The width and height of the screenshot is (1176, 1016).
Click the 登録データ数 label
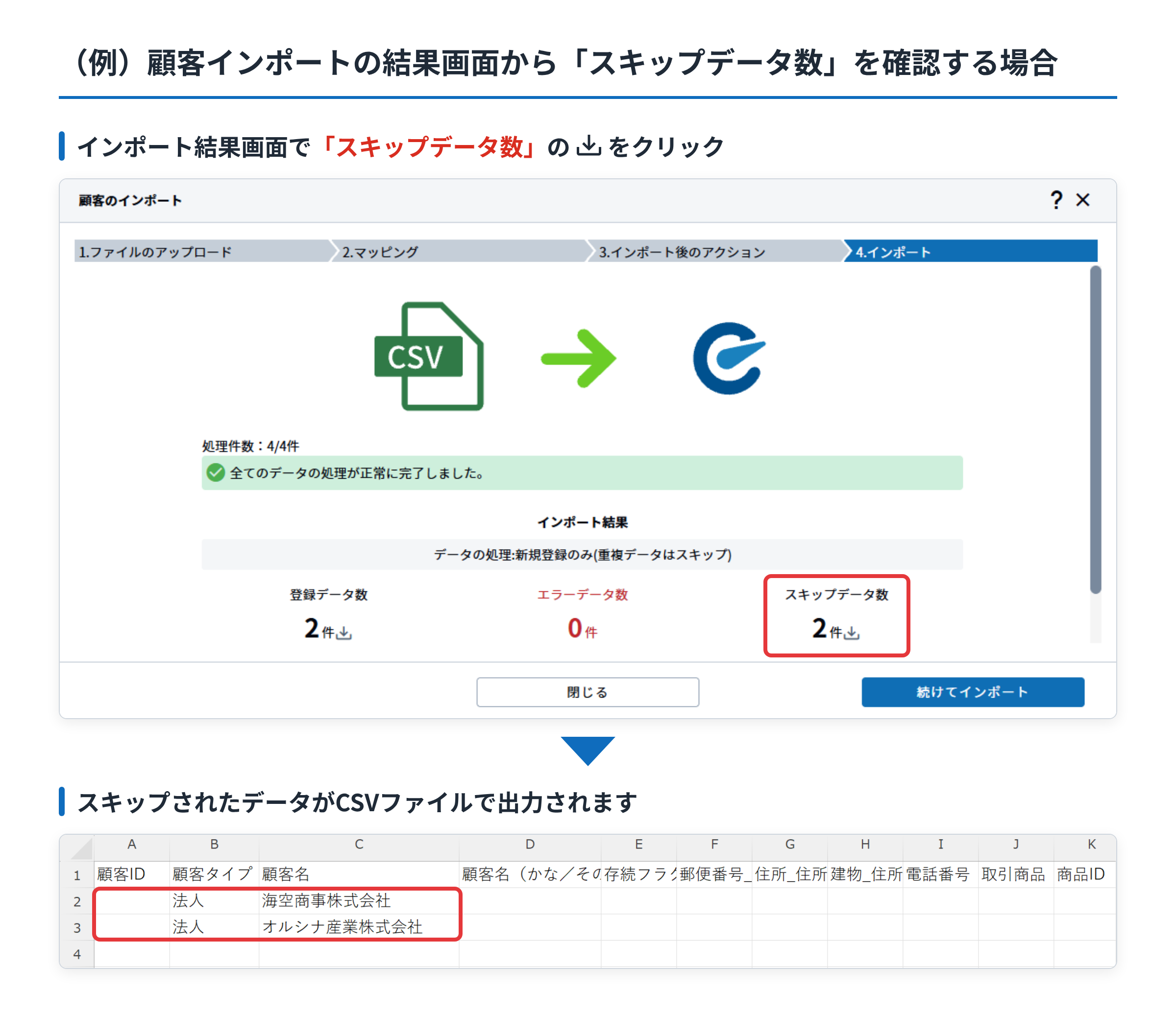[x=329, y=595]
